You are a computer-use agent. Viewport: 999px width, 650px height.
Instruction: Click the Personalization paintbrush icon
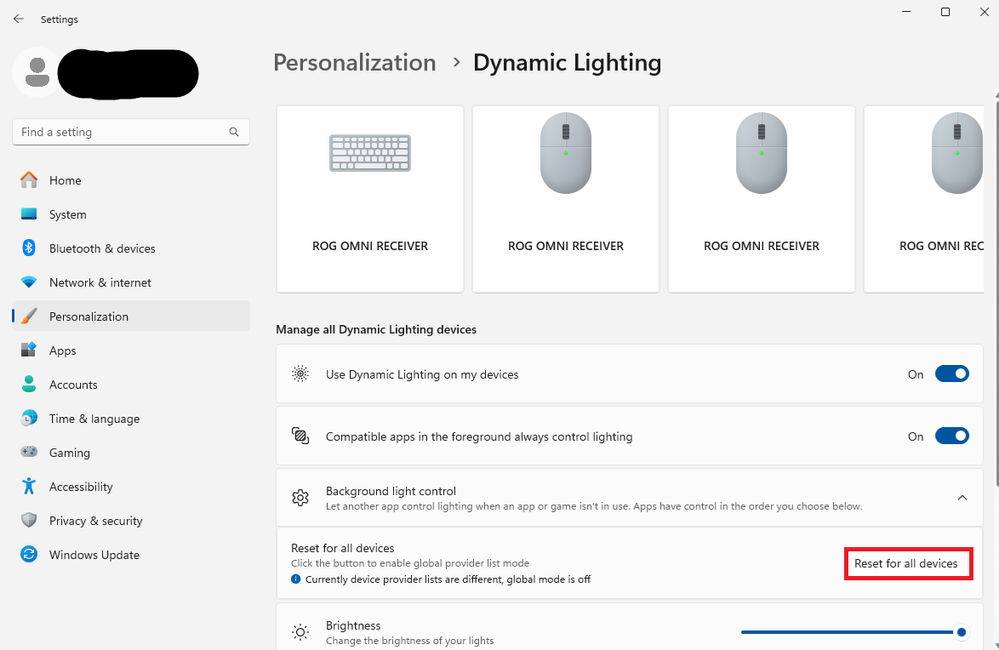click(x=29, y=316)
